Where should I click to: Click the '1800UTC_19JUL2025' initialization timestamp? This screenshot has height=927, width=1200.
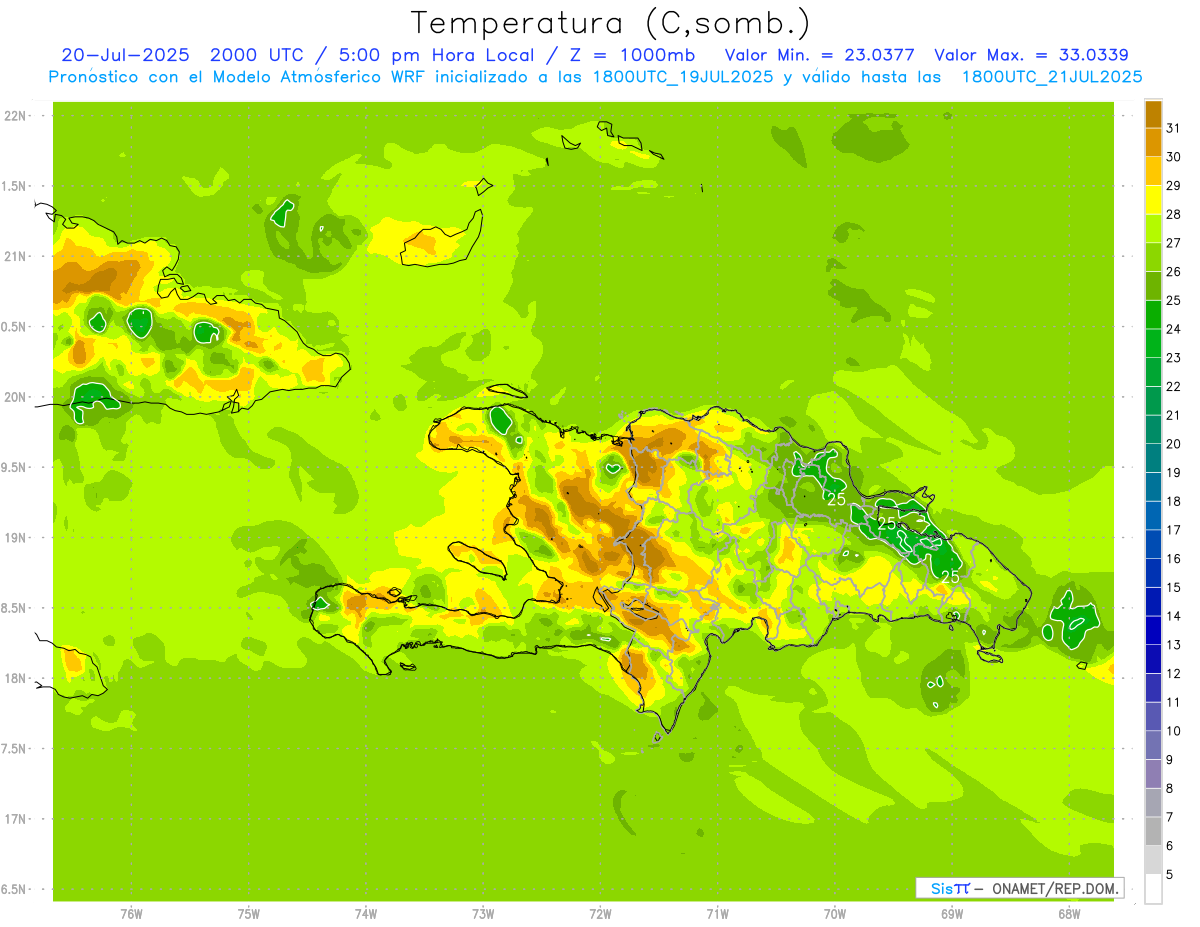coord(679,76)
